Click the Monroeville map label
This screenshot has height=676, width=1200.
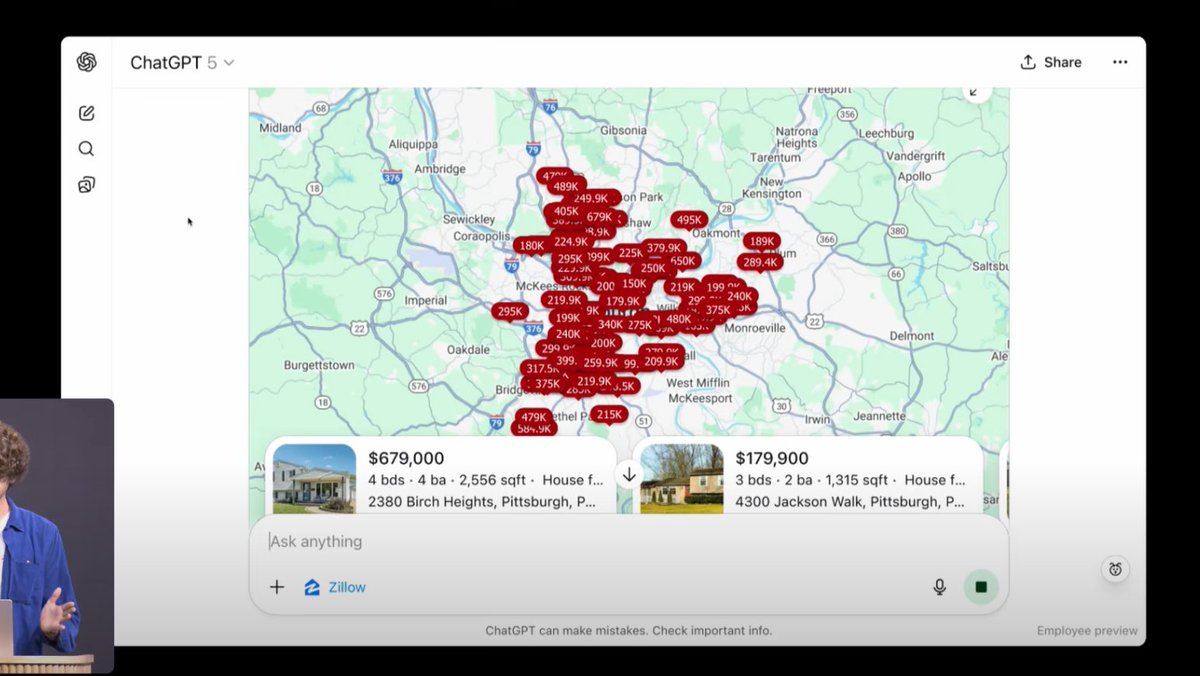(x=755, y=328)
